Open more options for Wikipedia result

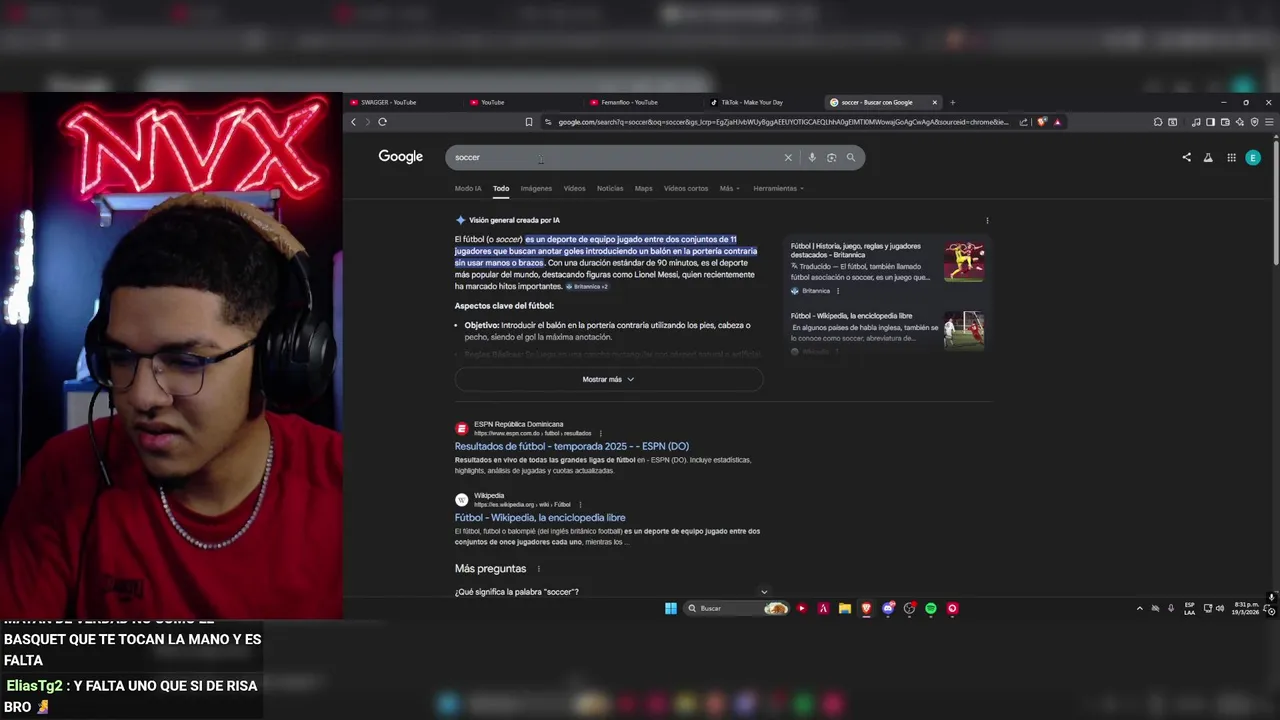point(580,505)
